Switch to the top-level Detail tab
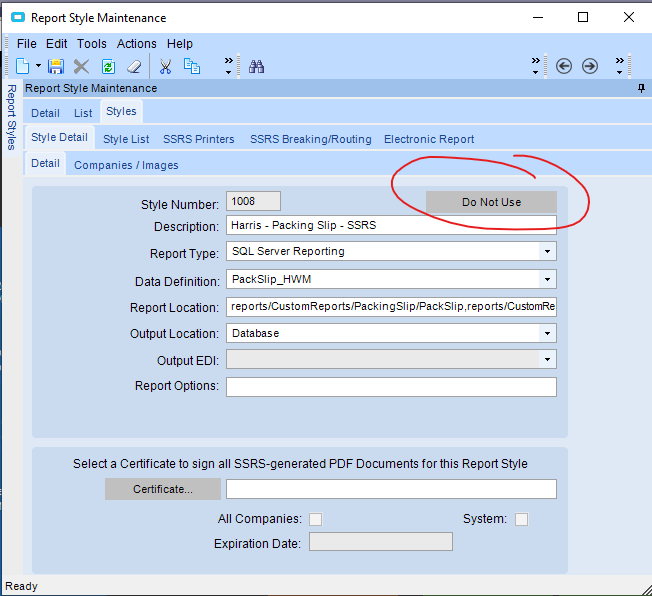Screen dimensions: 652x596 [x=45, y=113]
